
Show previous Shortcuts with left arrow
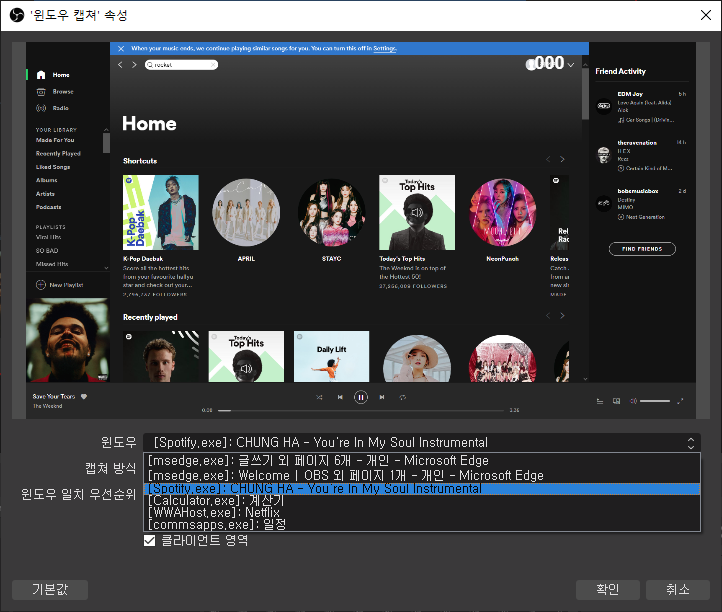coord(548,159)
